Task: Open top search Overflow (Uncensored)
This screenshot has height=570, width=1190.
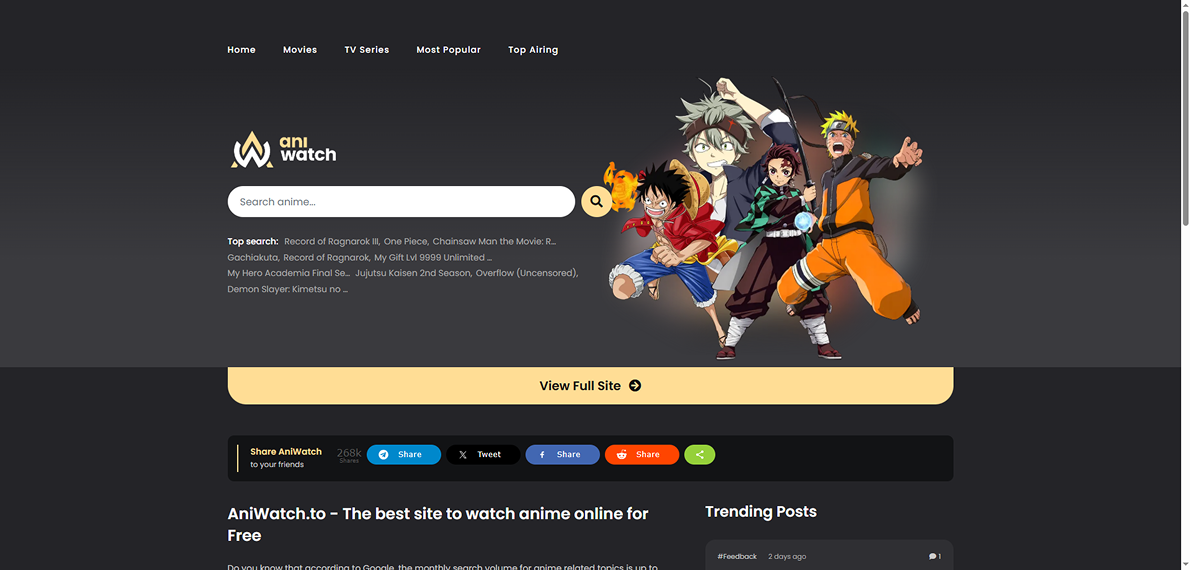Action: (x=527, y=272)
